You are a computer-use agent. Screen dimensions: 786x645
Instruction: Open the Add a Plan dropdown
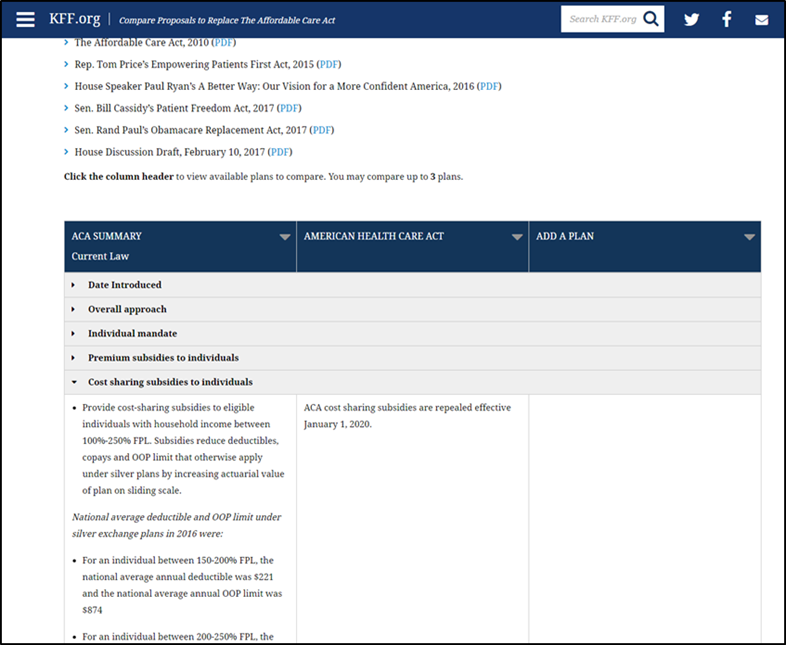(749, 237)
